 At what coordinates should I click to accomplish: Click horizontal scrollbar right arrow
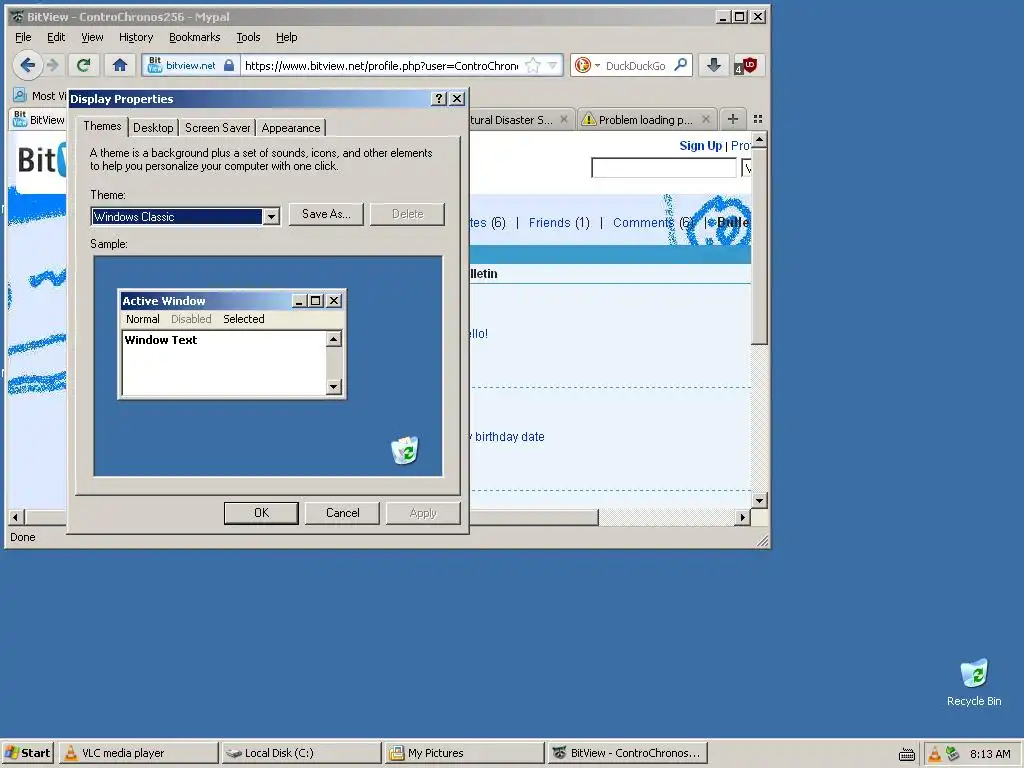click(742, 517)
